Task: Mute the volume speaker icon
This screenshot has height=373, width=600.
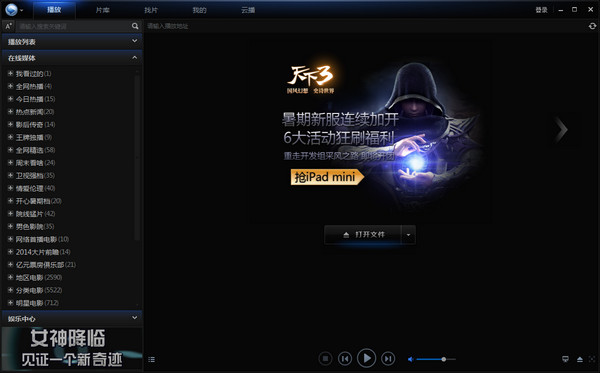Action: coord(410,359)
